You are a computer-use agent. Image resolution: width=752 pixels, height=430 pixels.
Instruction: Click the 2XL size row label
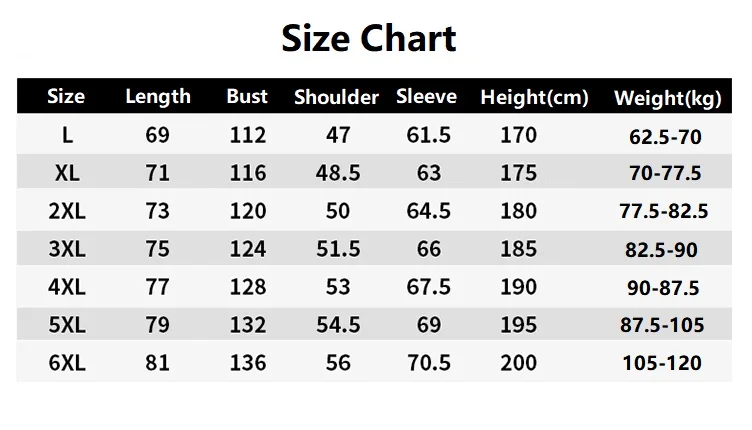pyautogui.click(x=67, y=211)
